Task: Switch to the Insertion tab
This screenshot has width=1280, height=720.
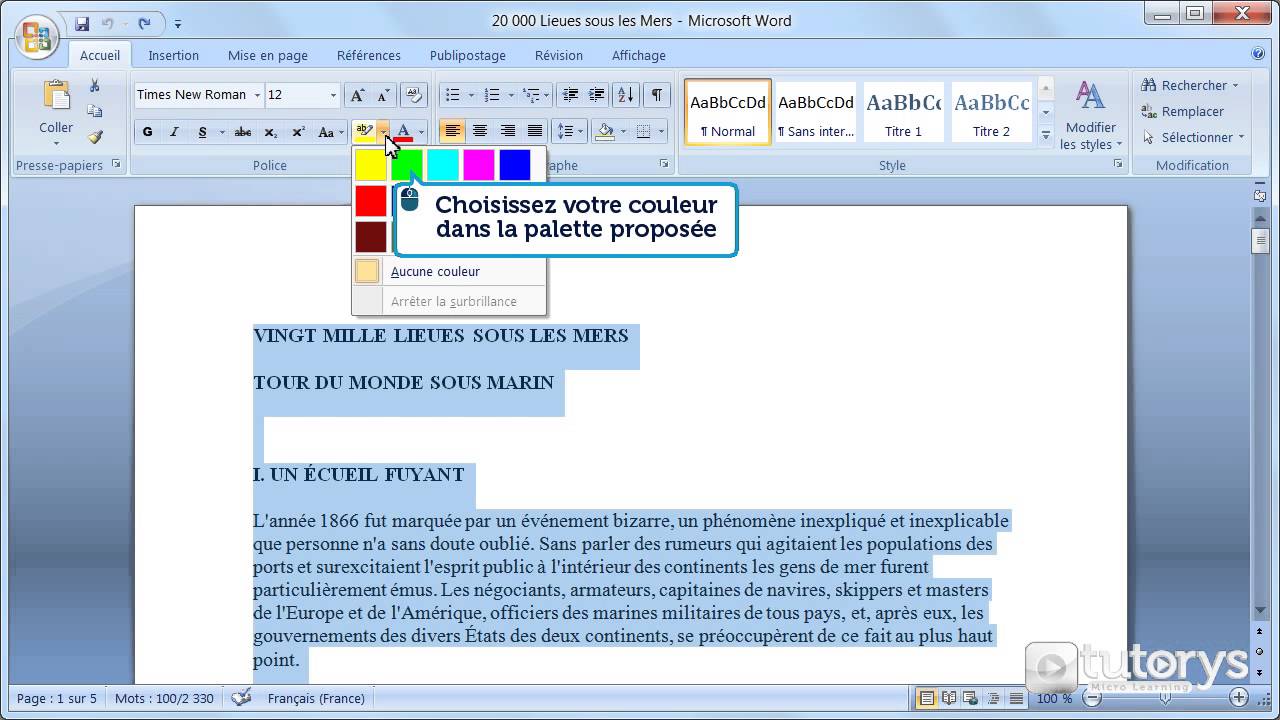Action: 173,55
